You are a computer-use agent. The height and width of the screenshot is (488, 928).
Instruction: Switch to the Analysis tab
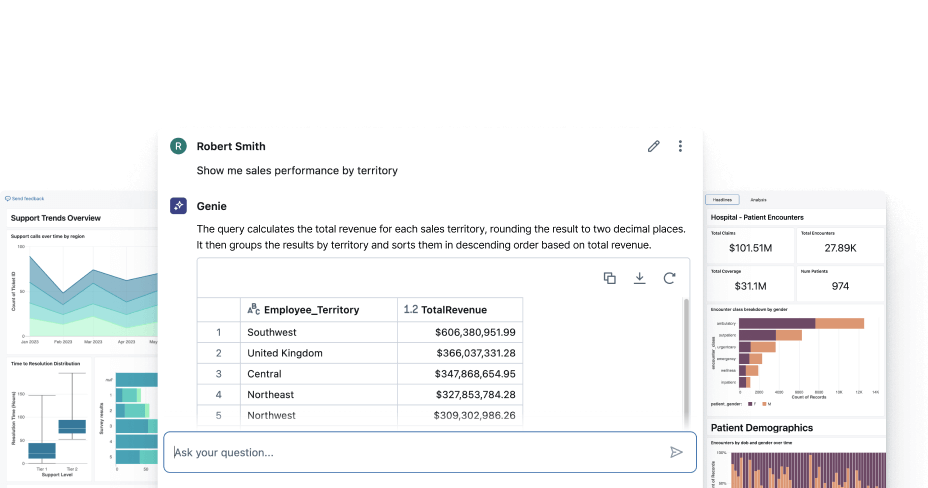(x=758, y=200)
